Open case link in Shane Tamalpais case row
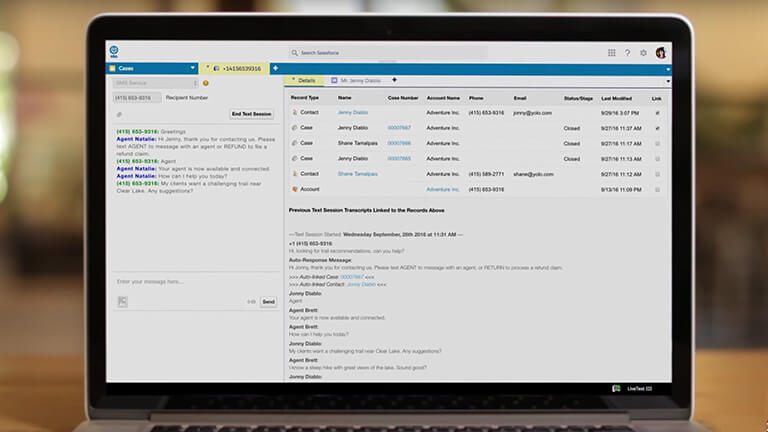This screenshot has height=432, width=768. click(399, 144)
